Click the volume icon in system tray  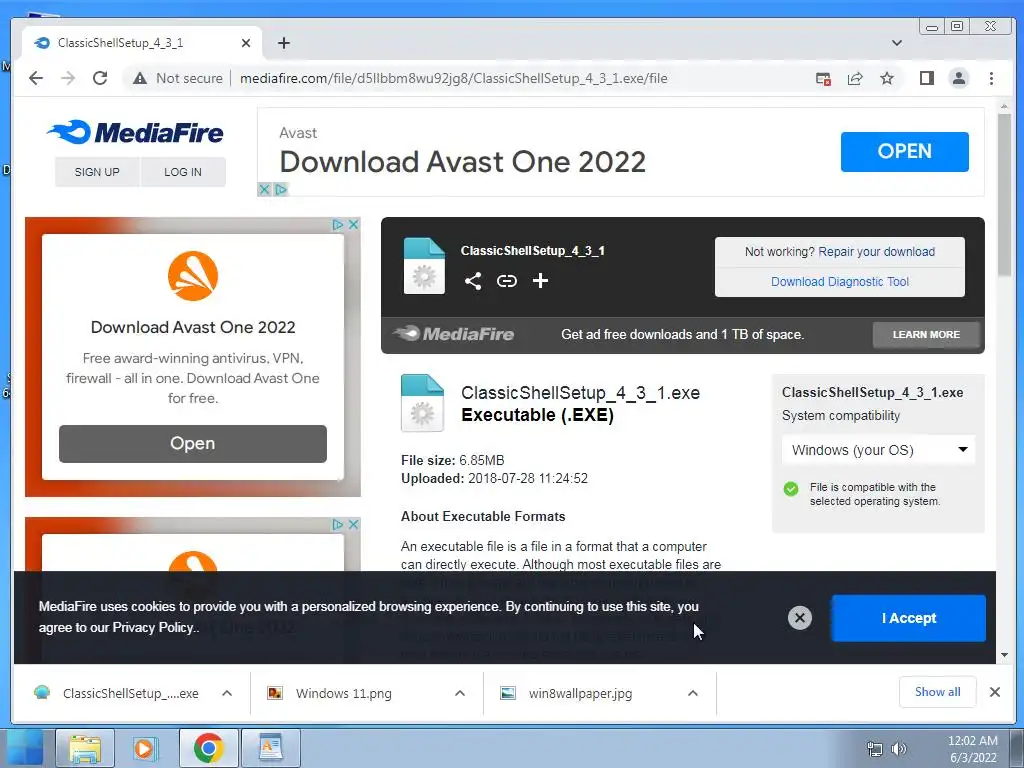[899, 749]
